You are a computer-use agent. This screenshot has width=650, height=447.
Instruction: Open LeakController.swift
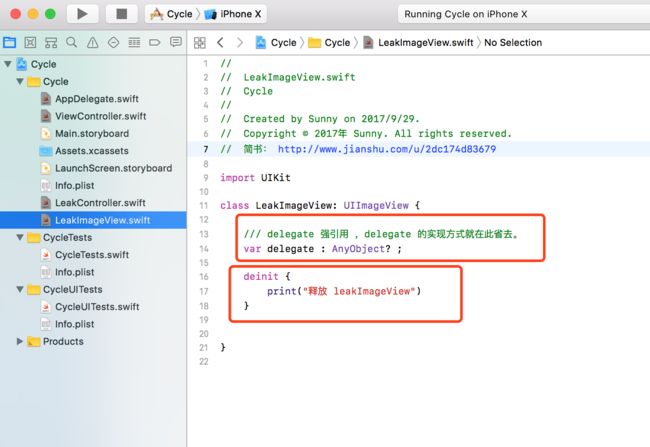pyautogui.click(x=93, y=203)
